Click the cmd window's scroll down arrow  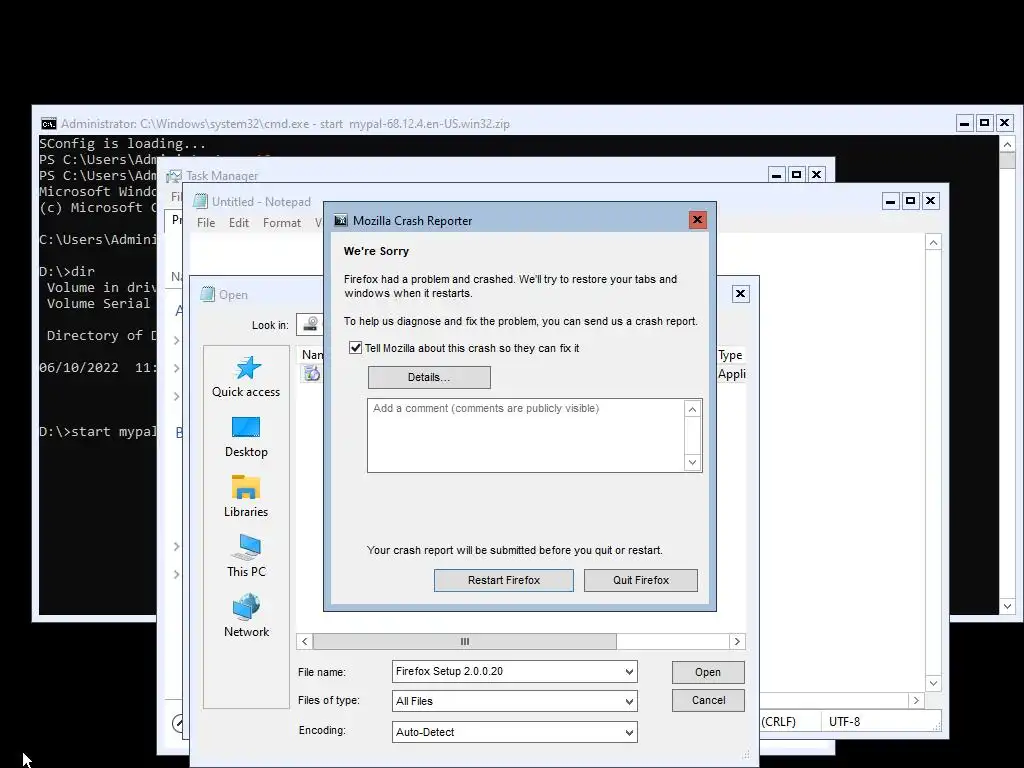(1007, 606)
